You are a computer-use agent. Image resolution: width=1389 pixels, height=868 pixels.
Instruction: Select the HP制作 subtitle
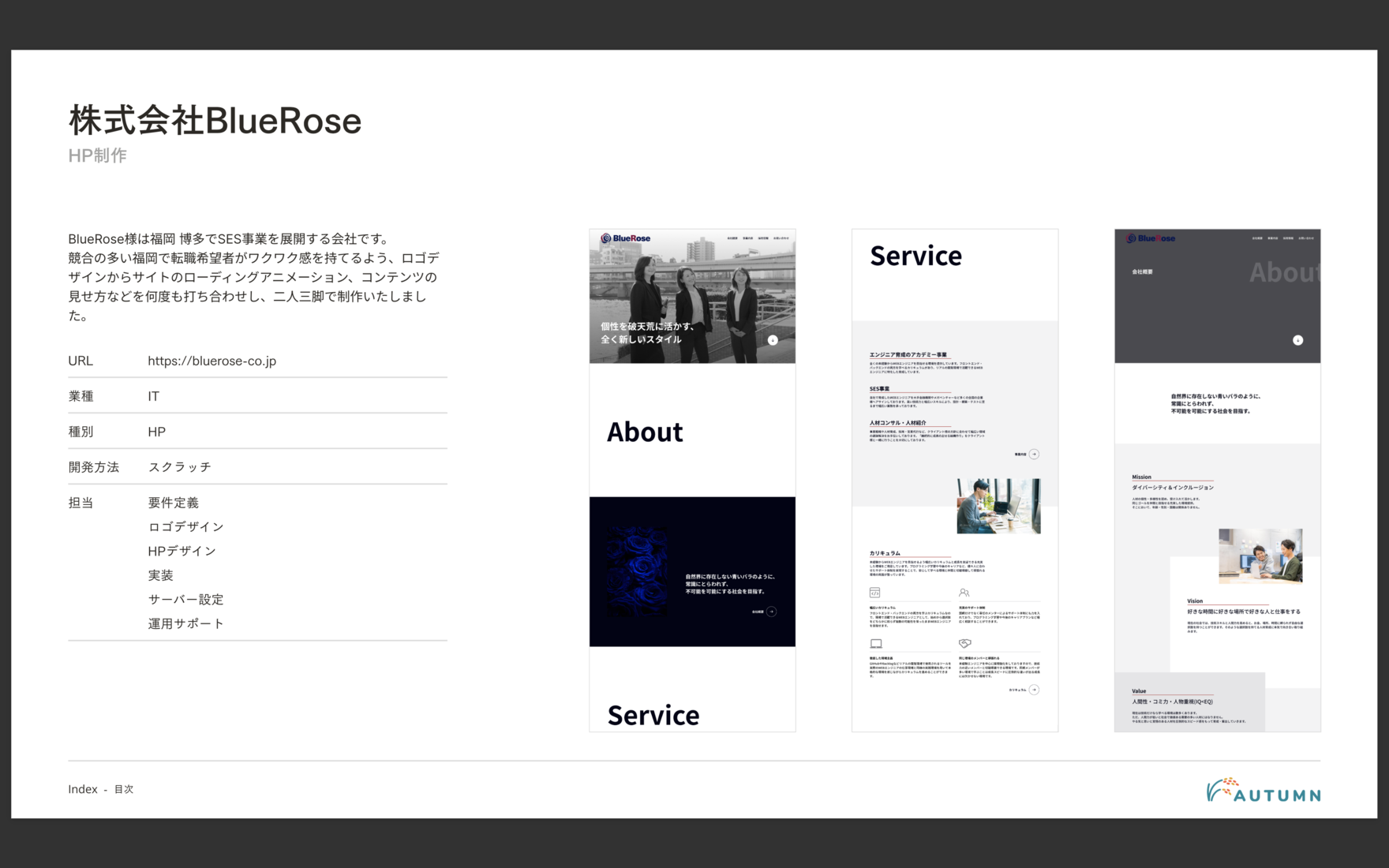(97, 155)
